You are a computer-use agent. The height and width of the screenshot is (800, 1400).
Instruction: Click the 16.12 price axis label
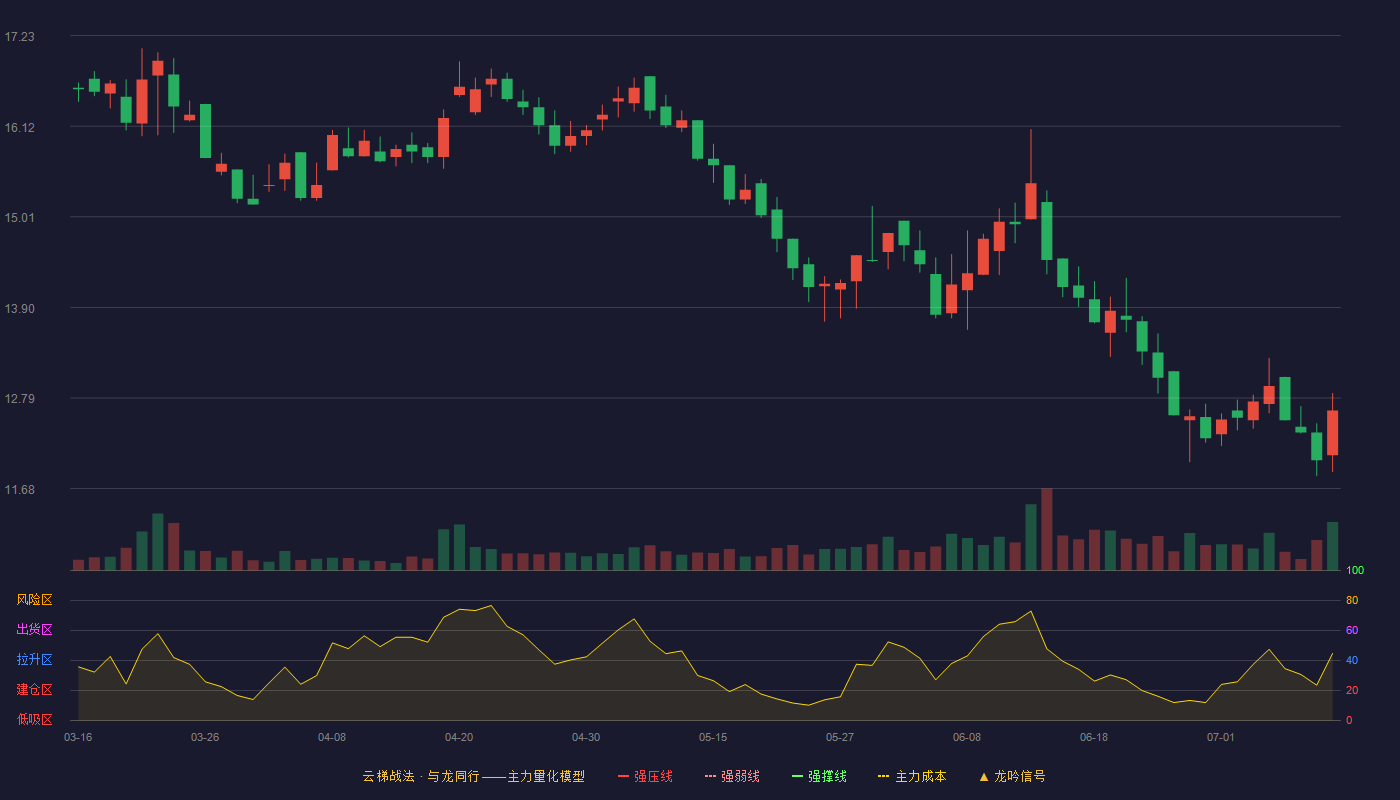pos(19,128)
